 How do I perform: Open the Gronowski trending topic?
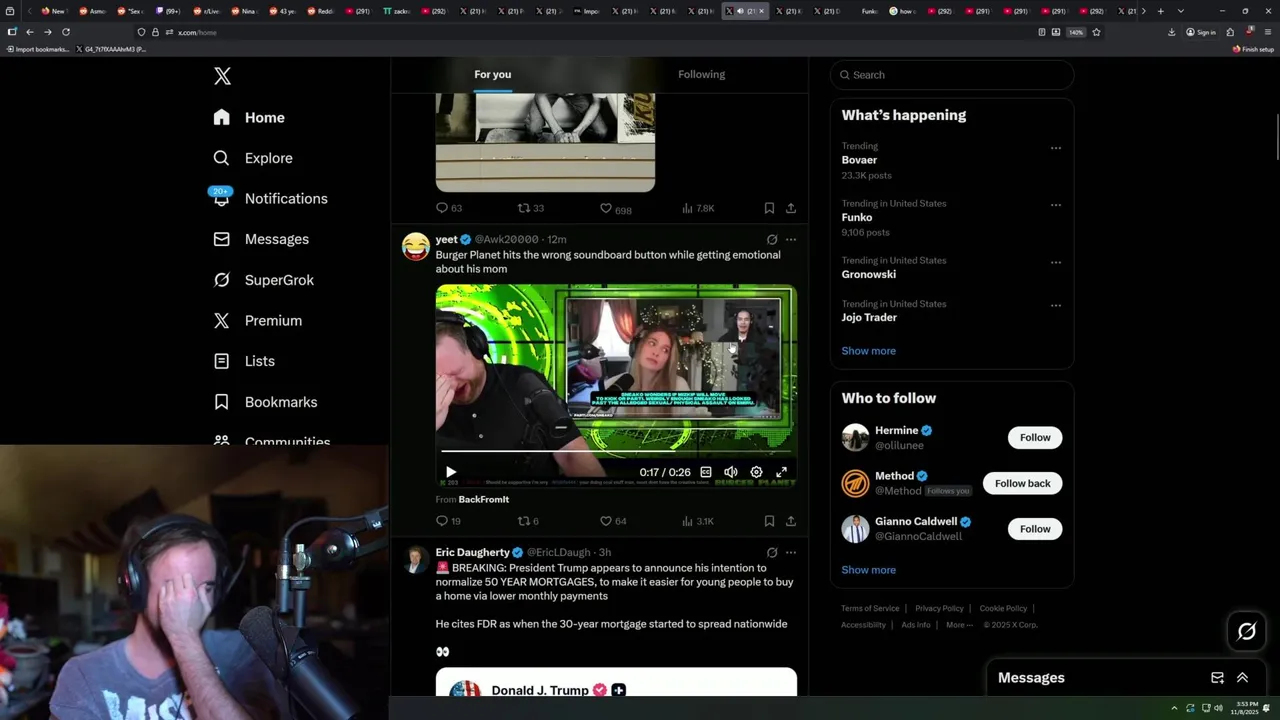(868, 274)
